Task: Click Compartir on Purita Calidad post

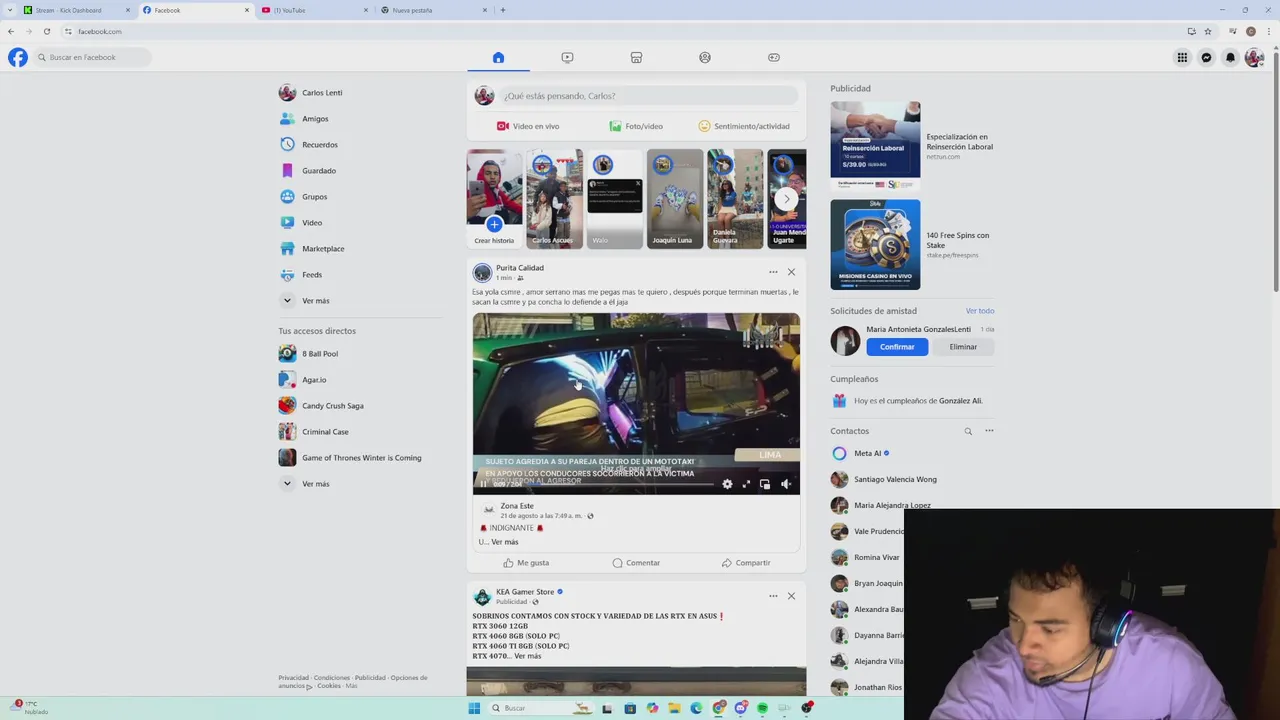Action: pyautogui.click(x=746, y=563)
